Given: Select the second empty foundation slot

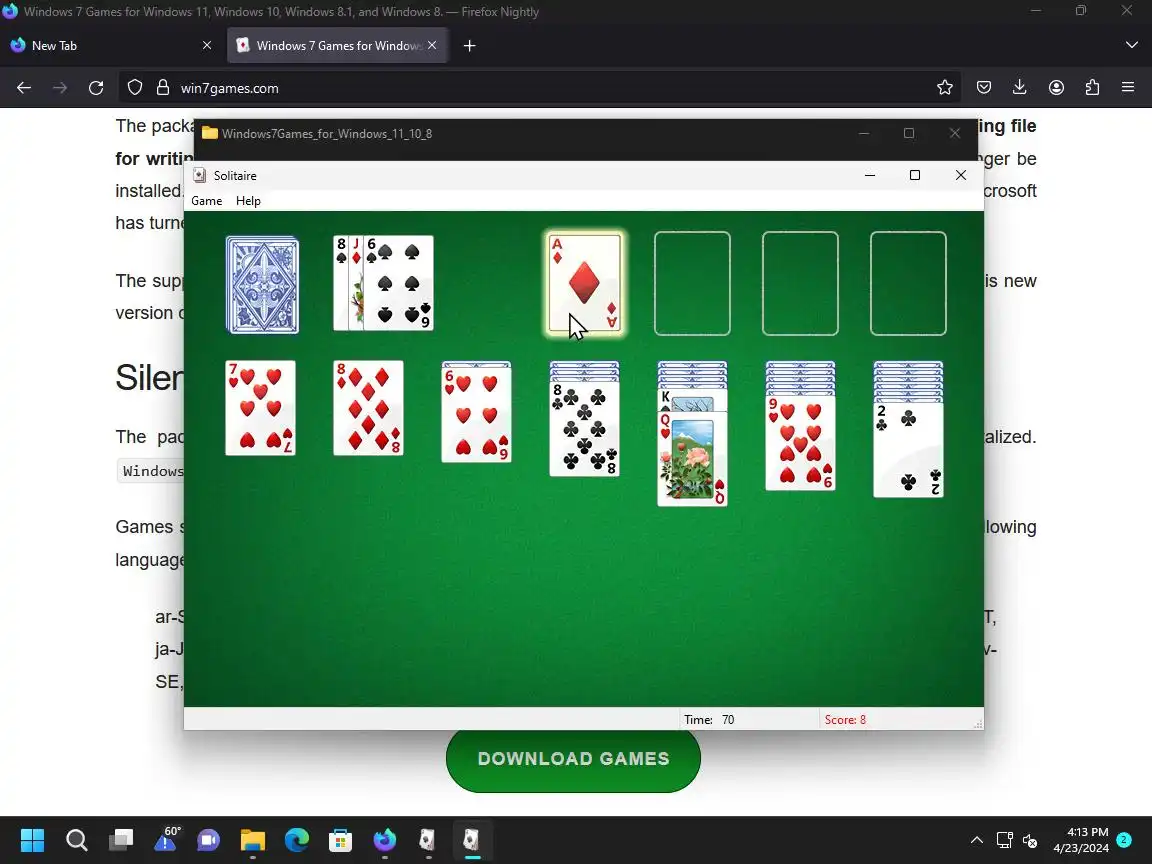Looking at the screenshot, I should 692,284.
